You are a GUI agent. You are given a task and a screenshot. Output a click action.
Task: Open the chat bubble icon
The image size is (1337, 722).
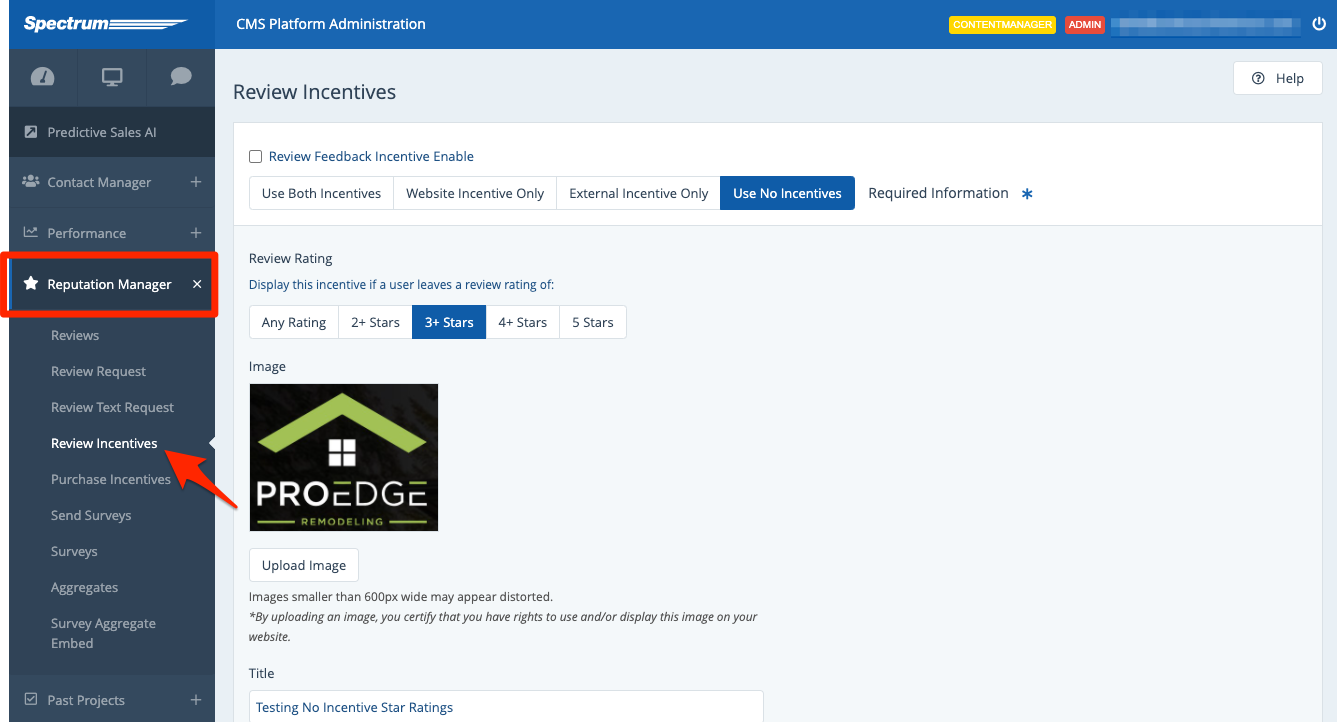(181, 77)
